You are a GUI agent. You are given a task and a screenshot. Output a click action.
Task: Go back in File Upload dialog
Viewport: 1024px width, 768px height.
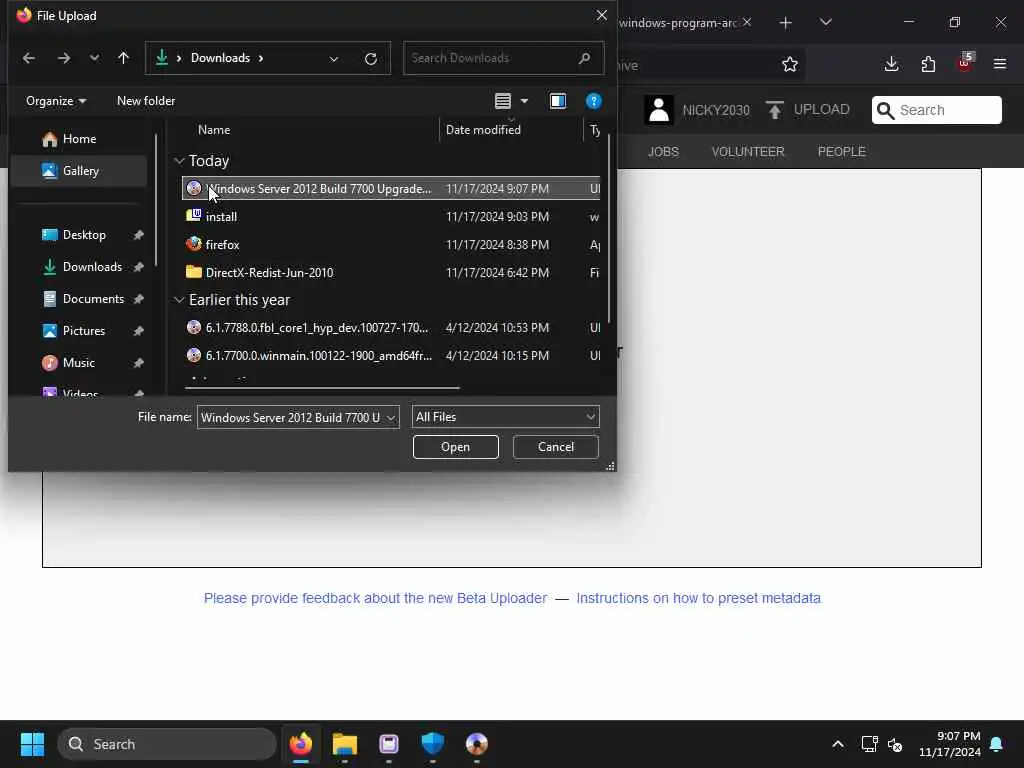coord(29,58)
